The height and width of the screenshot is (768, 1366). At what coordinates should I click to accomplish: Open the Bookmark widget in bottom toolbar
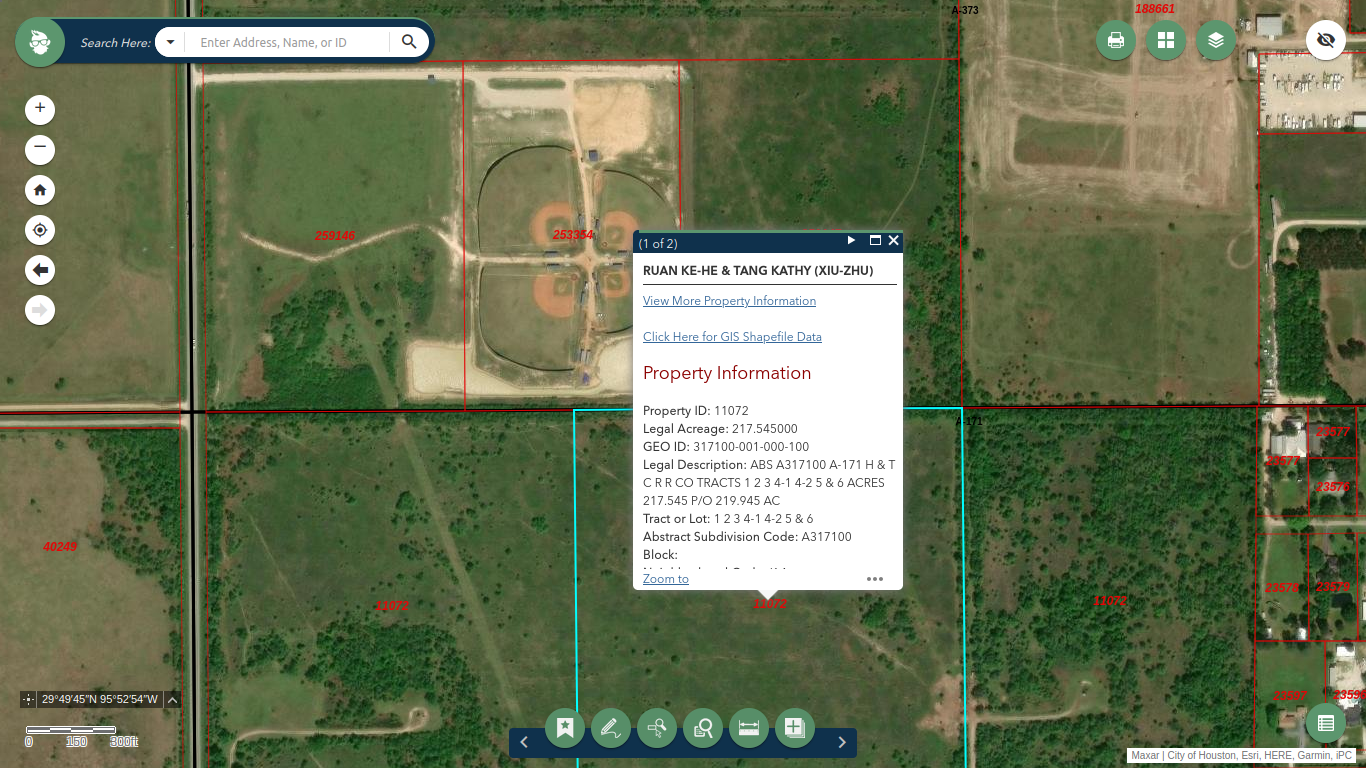[x=565, y=728]
